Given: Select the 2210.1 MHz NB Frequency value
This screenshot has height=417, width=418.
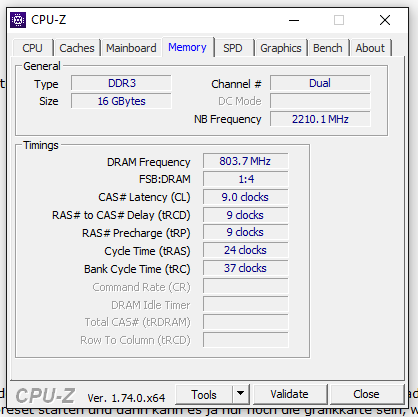Looking at the screenshot, I should click(320, 119).
